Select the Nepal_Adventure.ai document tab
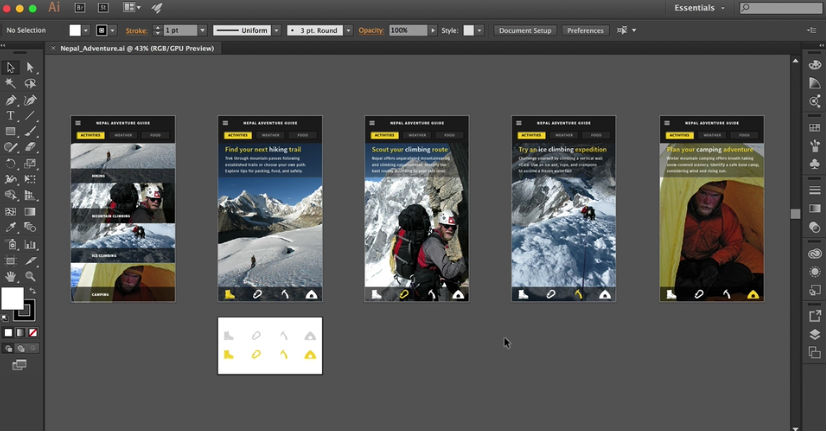Image resolution: width=826 pixels, height=431 pixels. pyautogui.click(x=137, y=48)
